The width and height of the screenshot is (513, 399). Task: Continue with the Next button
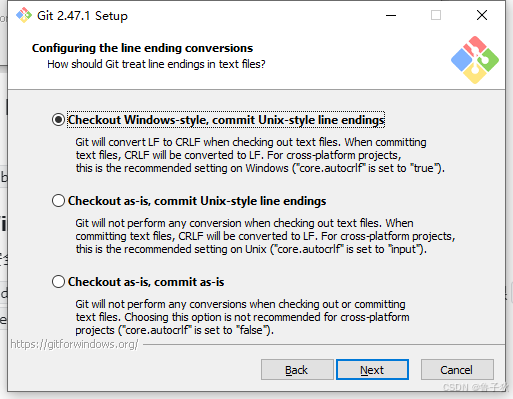pos(372,370)
